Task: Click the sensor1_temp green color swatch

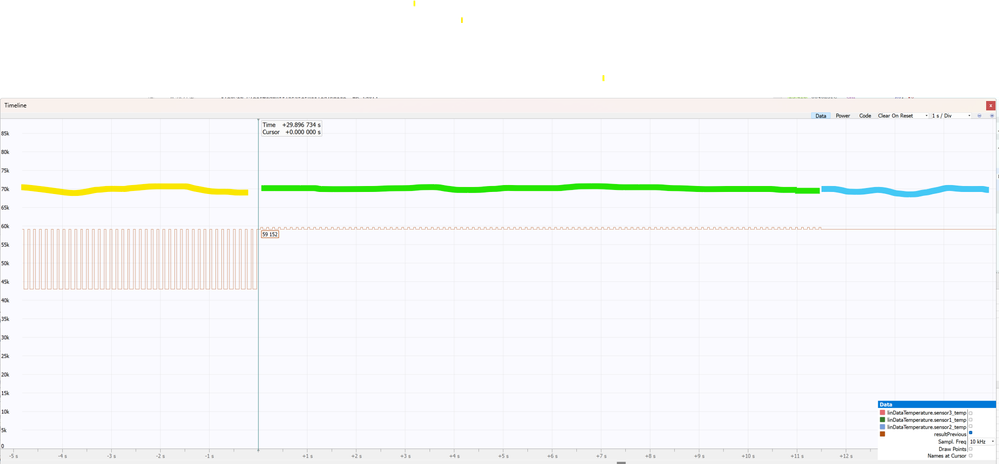Action: pyautogui.click(x=882, y=420)
